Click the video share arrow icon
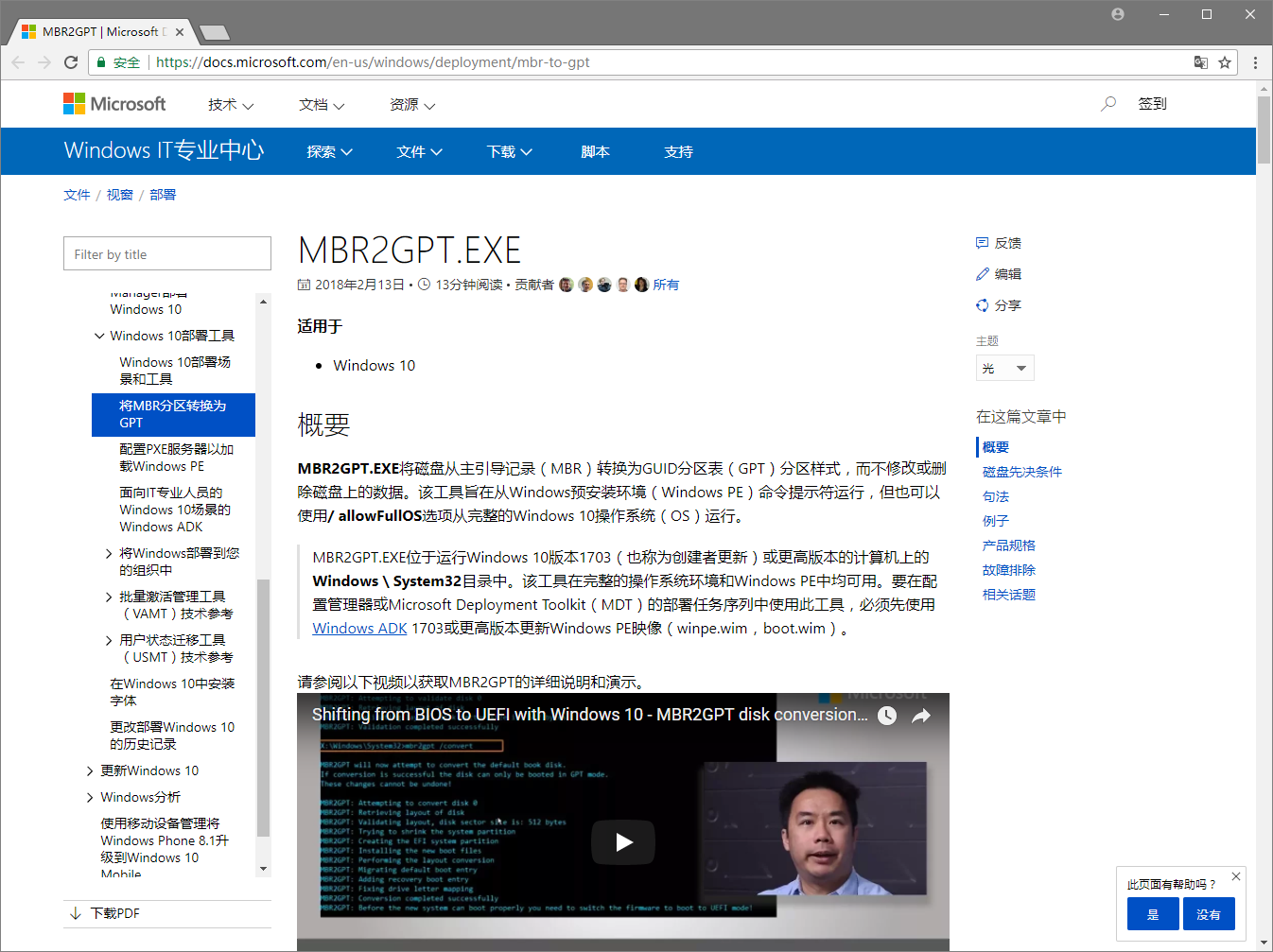1273x952 pixels. [921, 716]
